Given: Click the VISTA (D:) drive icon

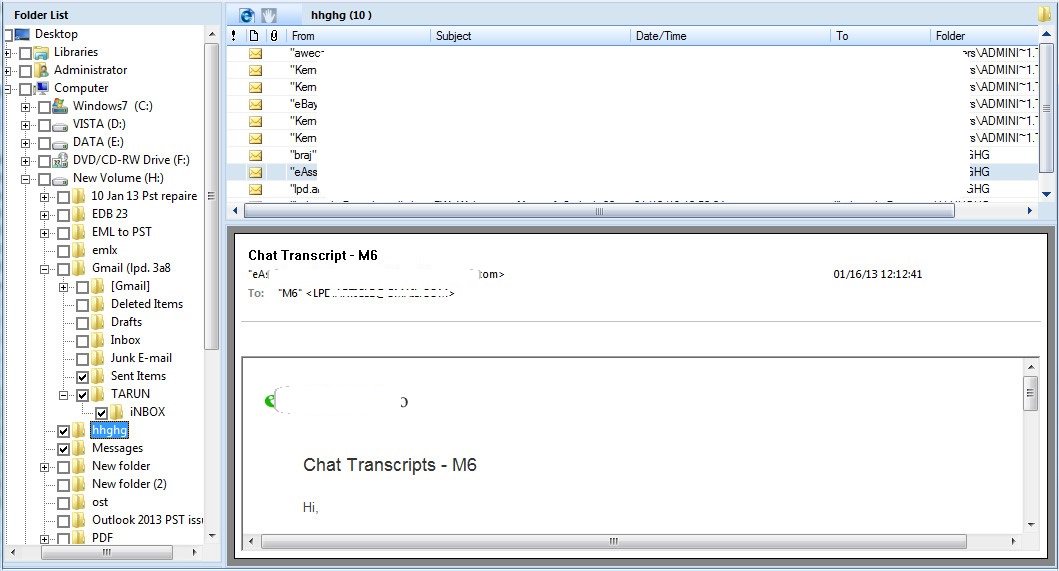Looking at the screenshot, I should coord(60,125).
